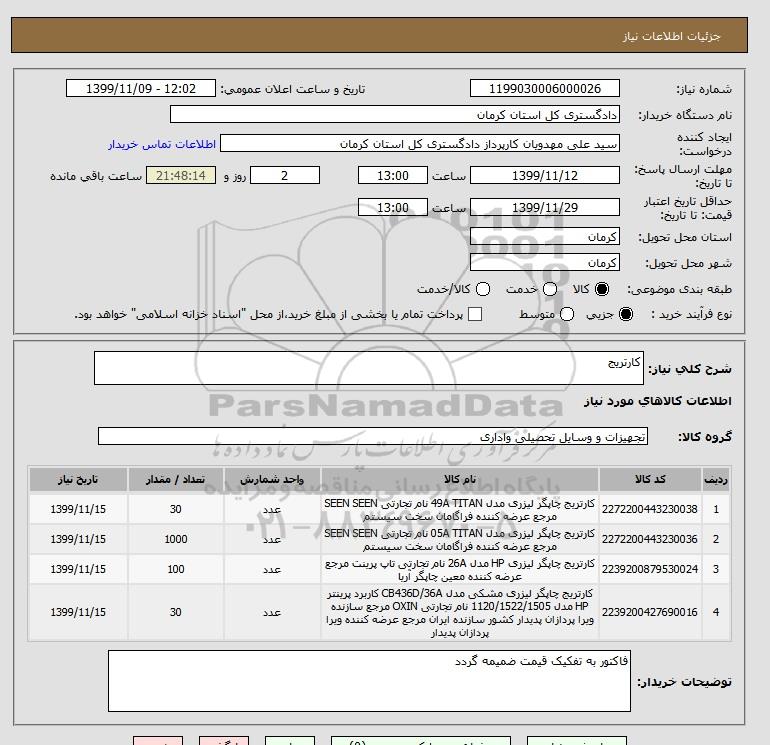Click the need number field 1199030006000026
This screenshot has width=770, height=745.
(x=545, y=88)
